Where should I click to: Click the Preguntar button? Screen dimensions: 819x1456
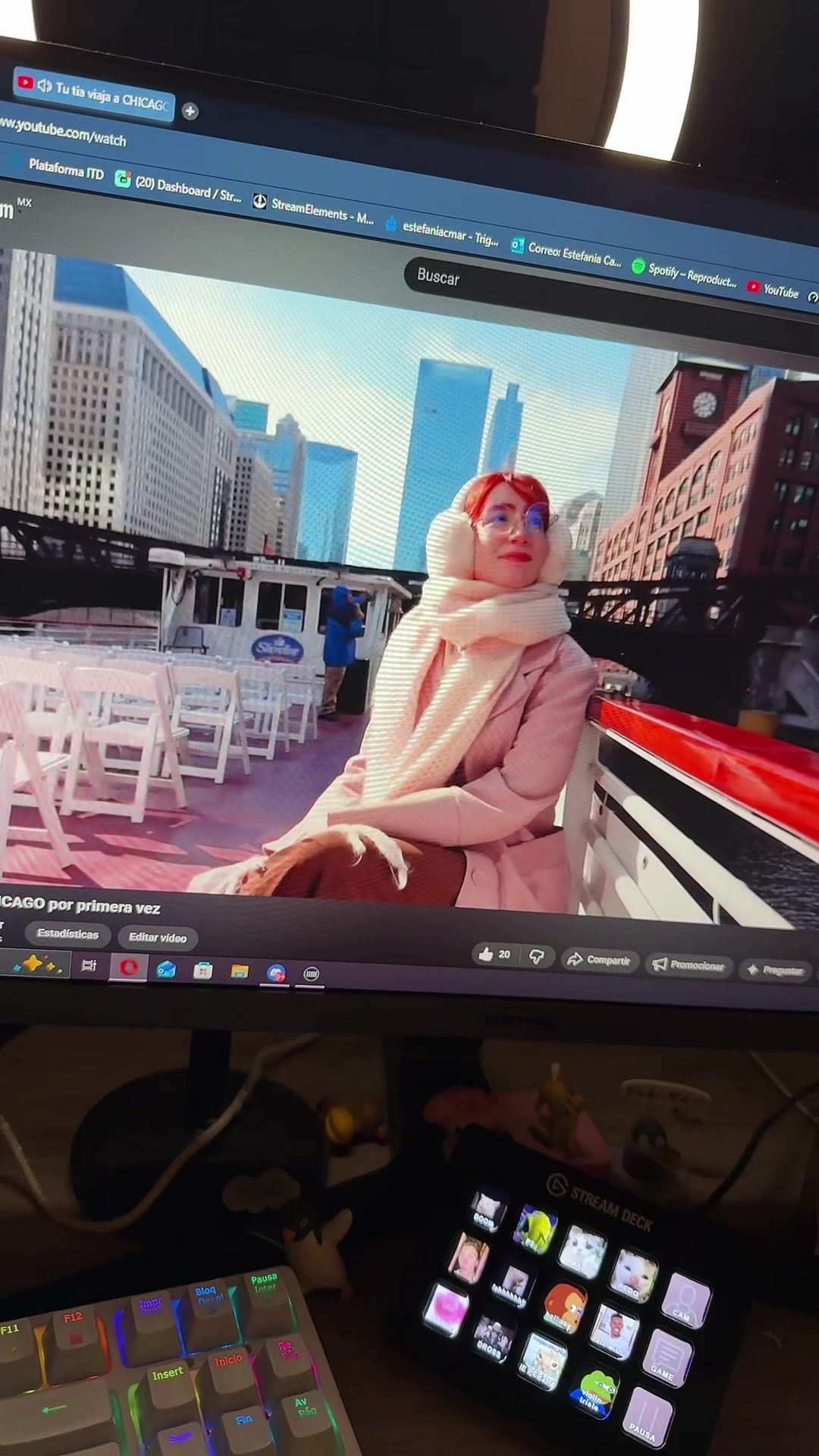click(776, 970)
